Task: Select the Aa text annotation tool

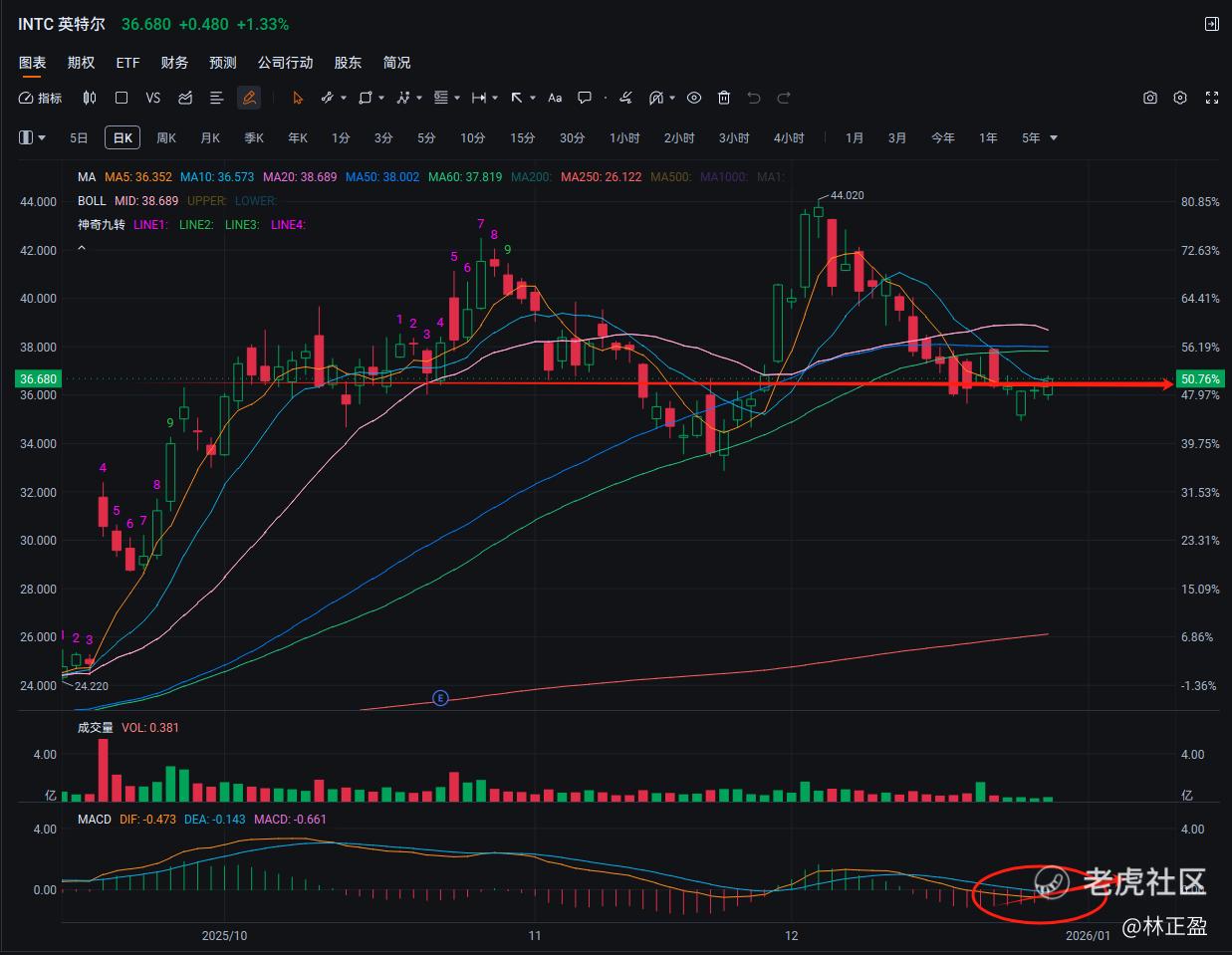Action: coord(555,98)
